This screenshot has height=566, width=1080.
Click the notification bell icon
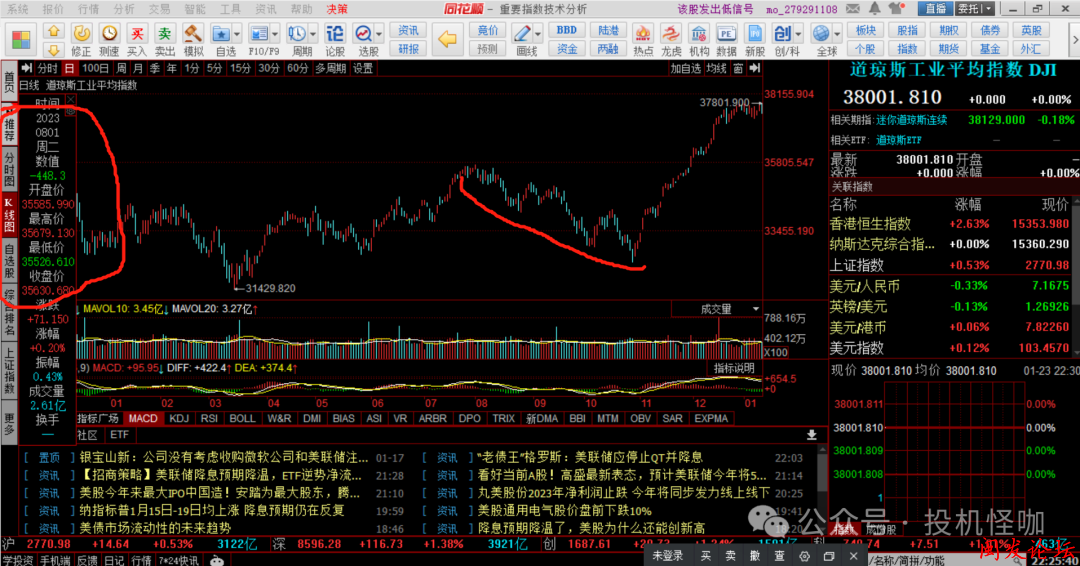874,9
